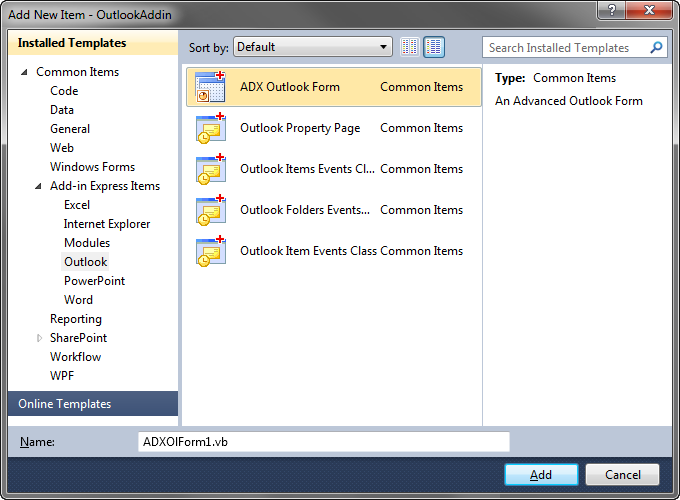Switch to medium icons list view
Viewport: 680px width, 500px height.
pyautogui.click(x=434, y=47)
